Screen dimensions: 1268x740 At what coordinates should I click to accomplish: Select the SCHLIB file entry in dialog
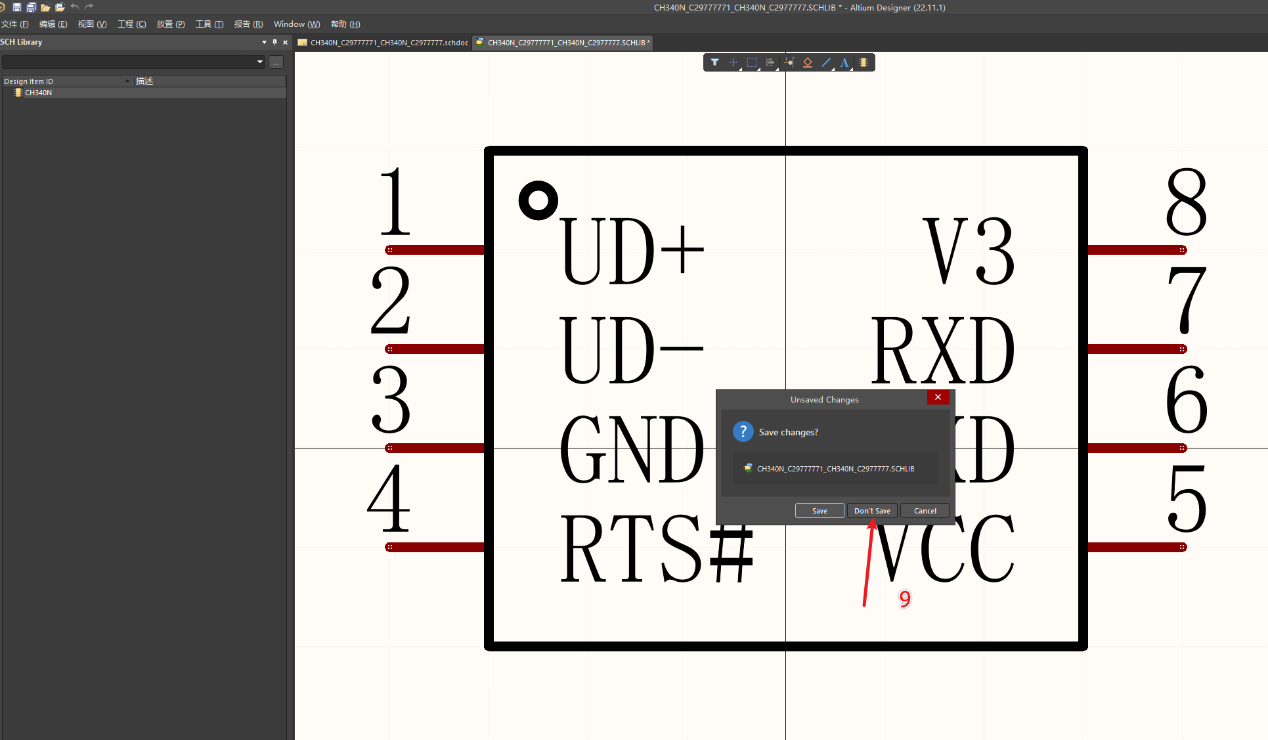pyautogui.click(x=835, y=468)
